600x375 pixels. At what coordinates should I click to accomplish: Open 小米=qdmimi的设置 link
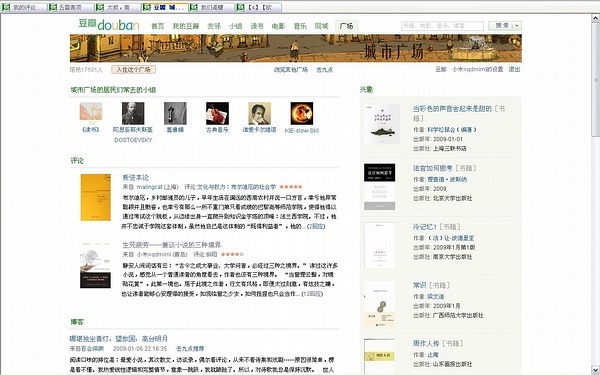(x=477, y=69)
